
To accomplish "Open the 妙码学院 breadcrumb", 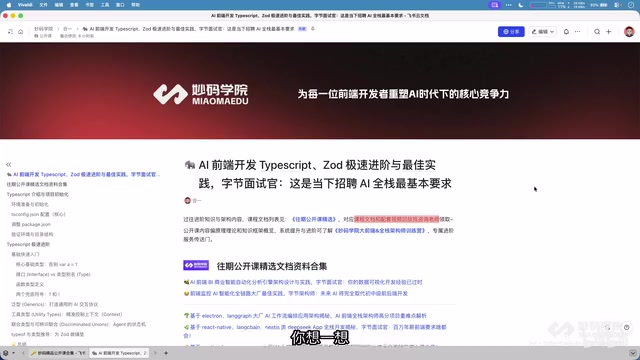I will coord(43,29).
